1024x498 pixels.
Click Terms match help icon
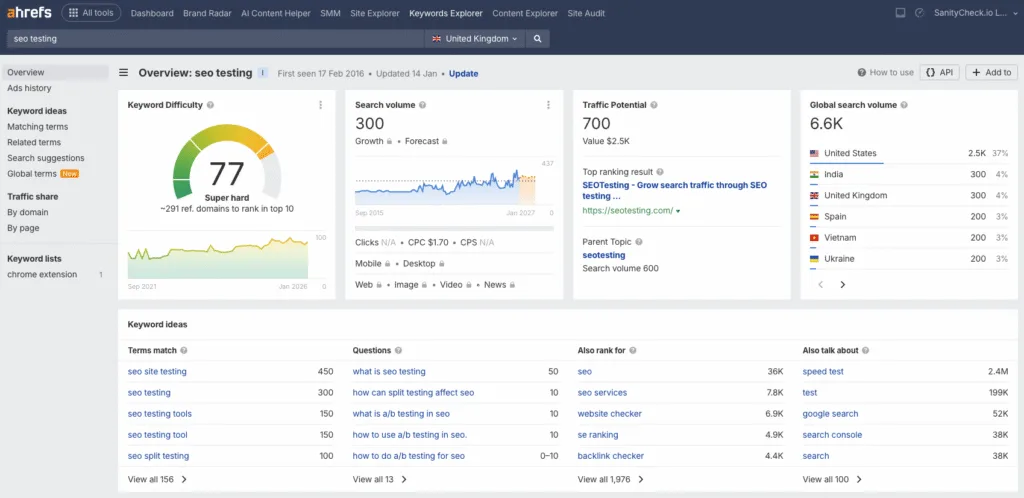[x=184, y=350]
